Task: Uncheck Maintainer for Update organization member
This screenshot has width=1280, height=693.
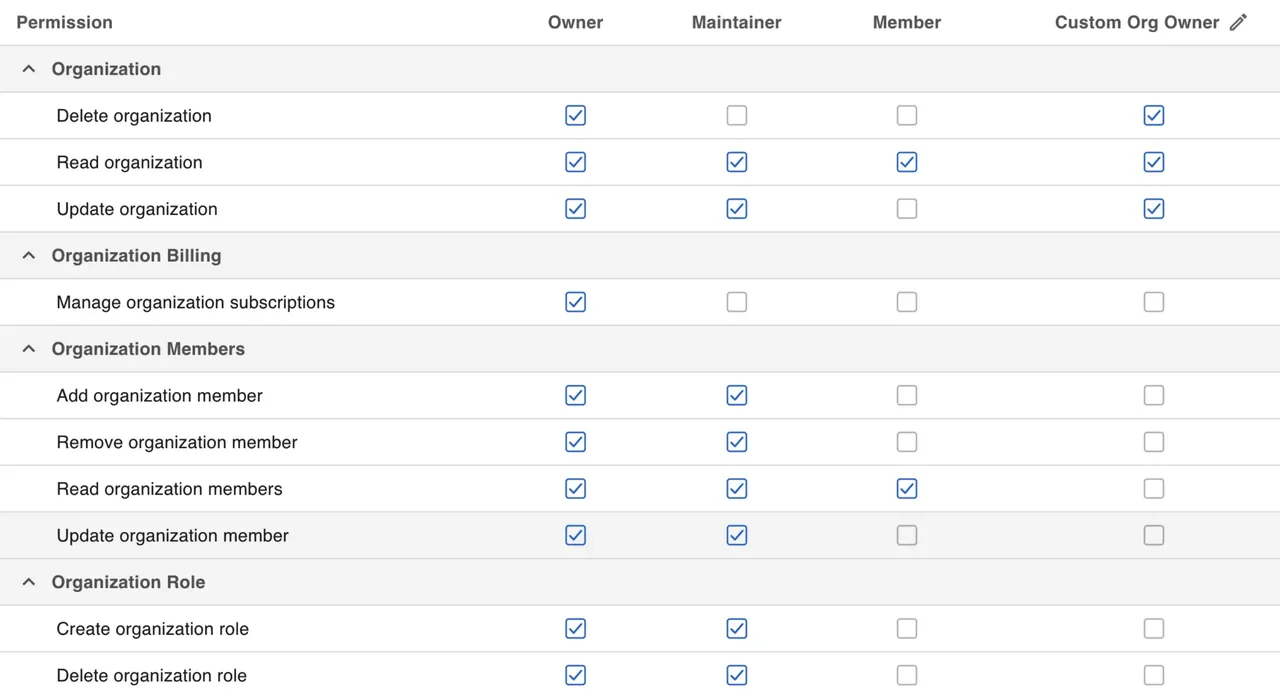Action: [x=737, y=536]
